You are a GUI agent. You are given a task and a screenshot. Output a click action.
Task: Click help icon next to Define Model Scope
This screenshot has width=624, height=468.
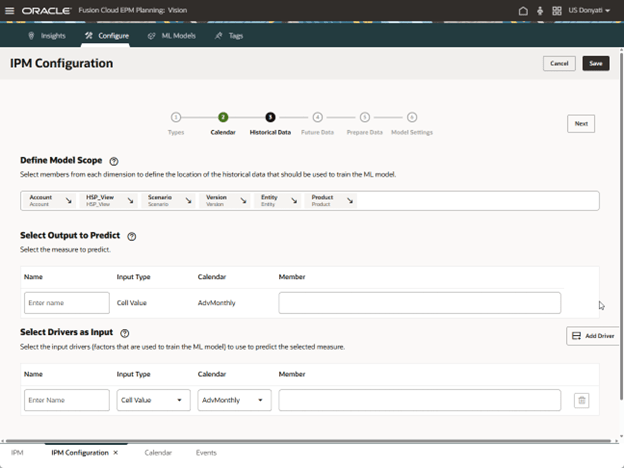point(114,161)
